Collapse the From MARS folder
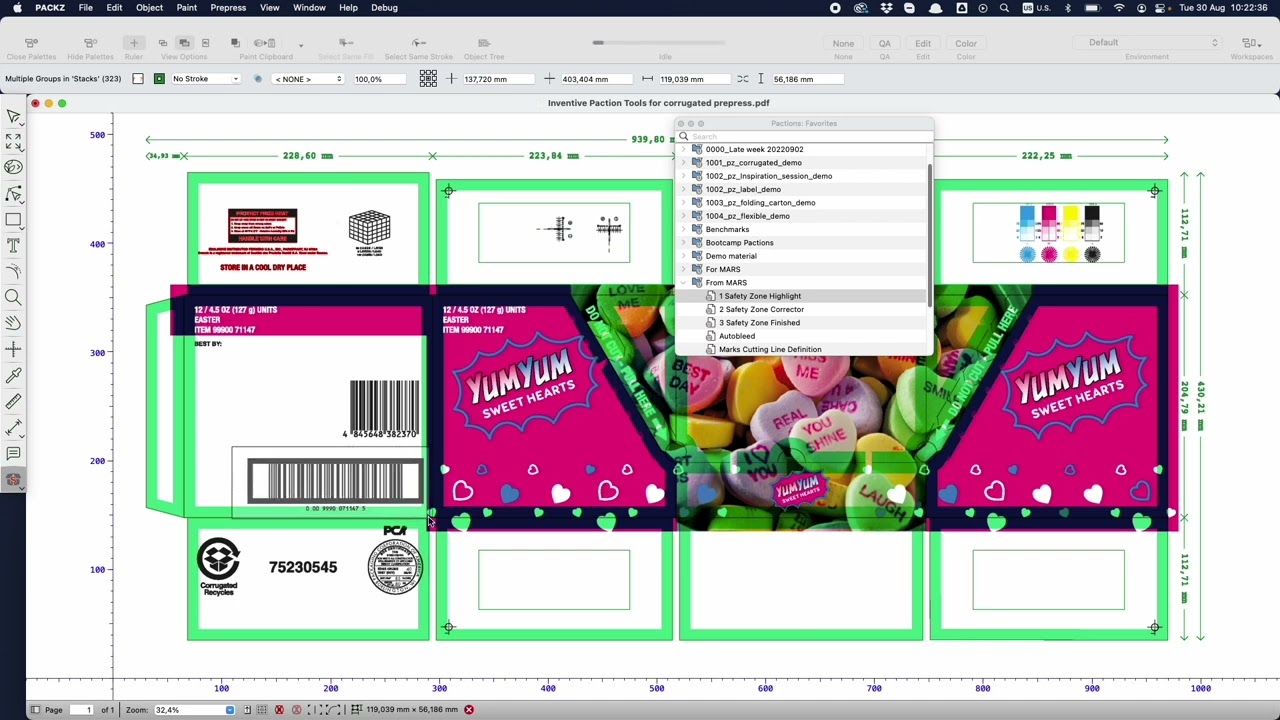 (684, 283)
